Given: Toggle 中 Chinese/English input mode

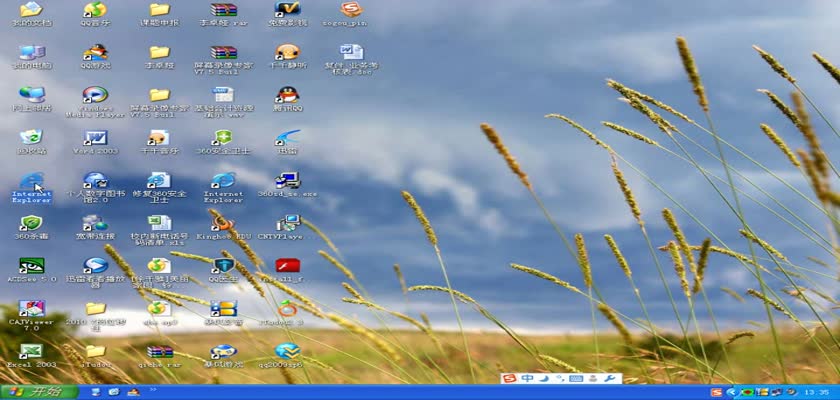Looking at the screenshot, I should coord(528,379).
